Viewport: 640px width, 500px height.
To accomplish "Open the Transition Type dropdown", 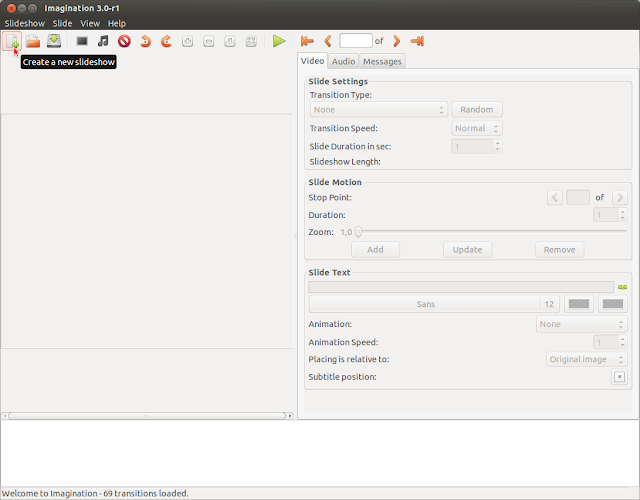I will [x=379, y=109].
